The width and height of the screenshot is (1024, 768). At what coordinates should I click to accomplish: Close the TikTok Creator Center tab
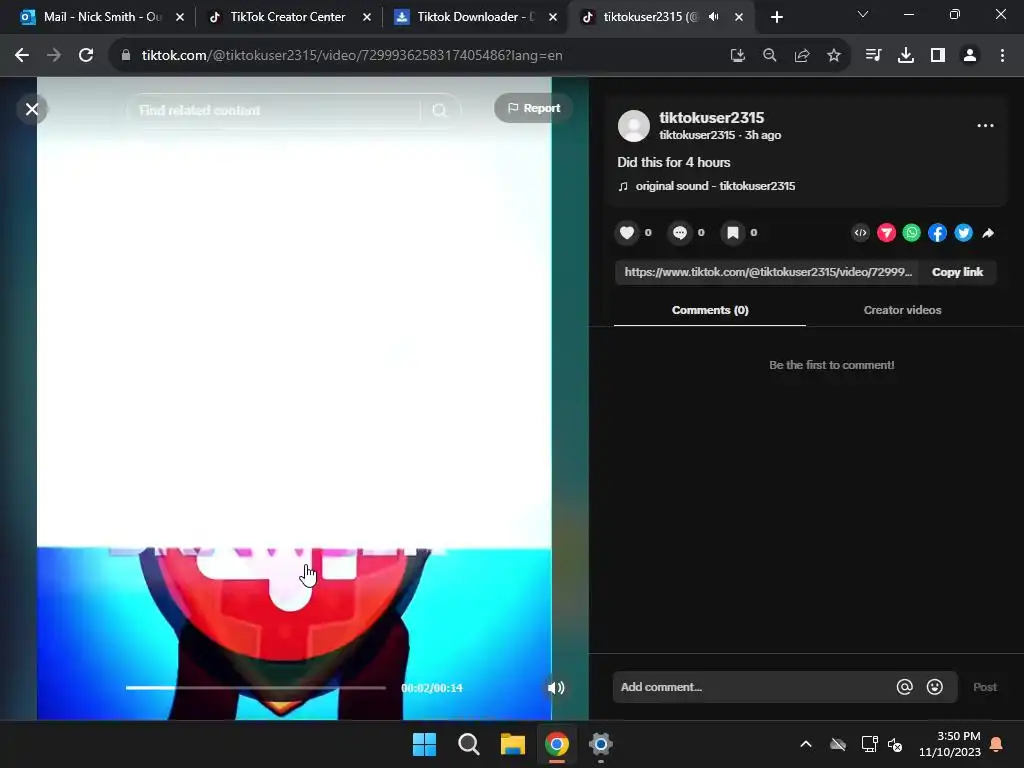click(366, 18)
